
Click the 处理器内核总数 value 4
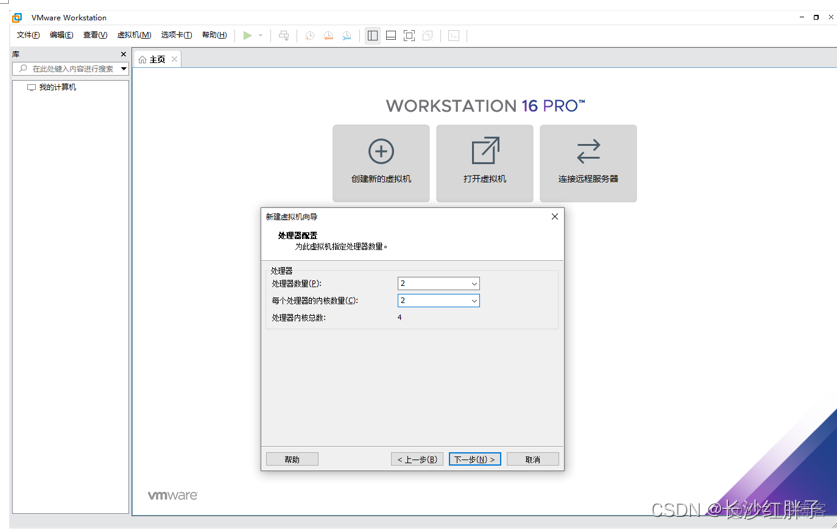click(x=399, y=318)
